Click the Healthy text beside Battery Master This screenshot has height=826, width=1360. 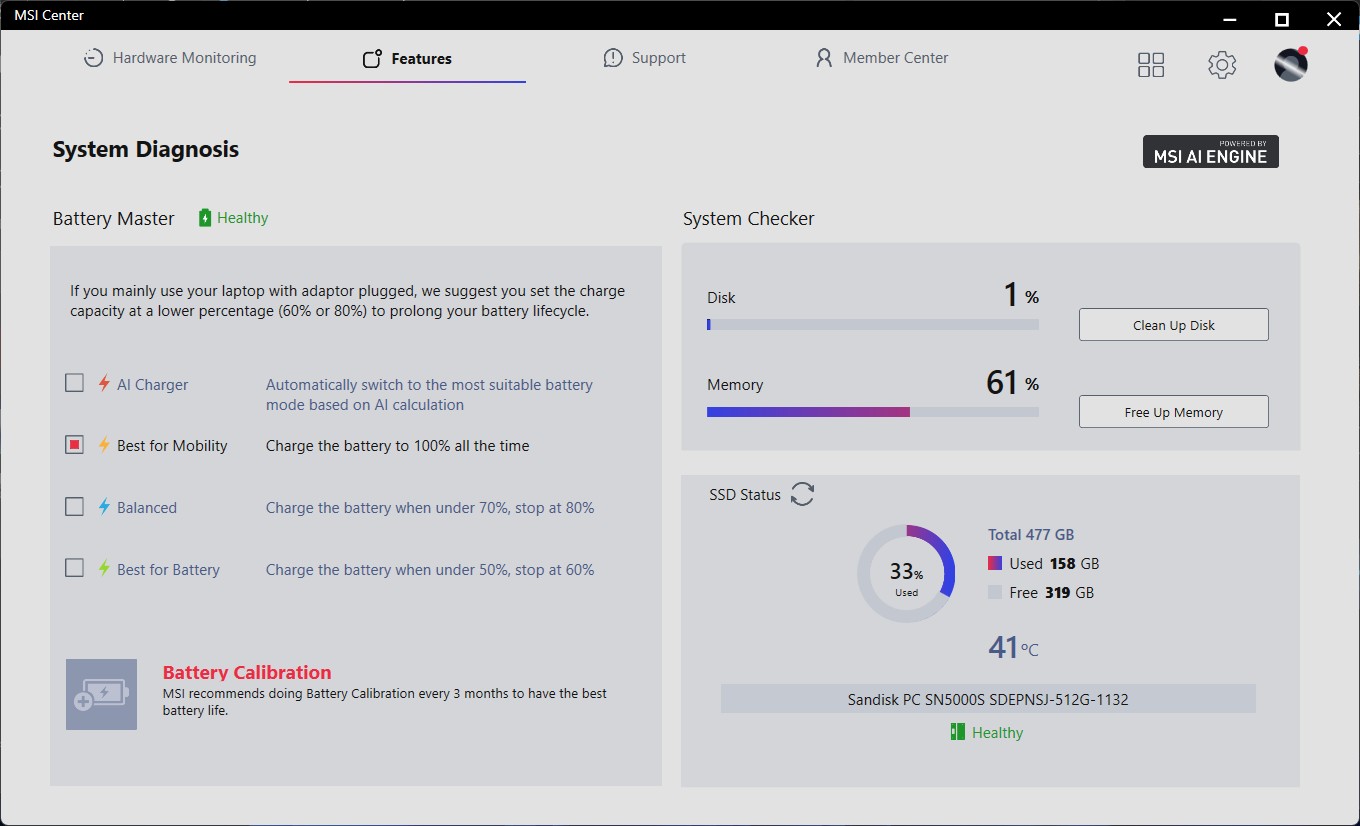[243, 218]
